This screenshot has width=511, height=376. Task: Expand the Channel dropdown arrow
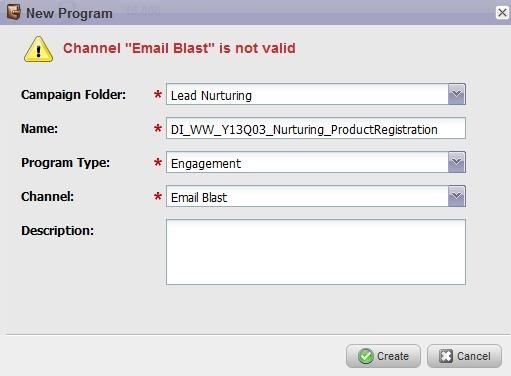tap(456, 196)
